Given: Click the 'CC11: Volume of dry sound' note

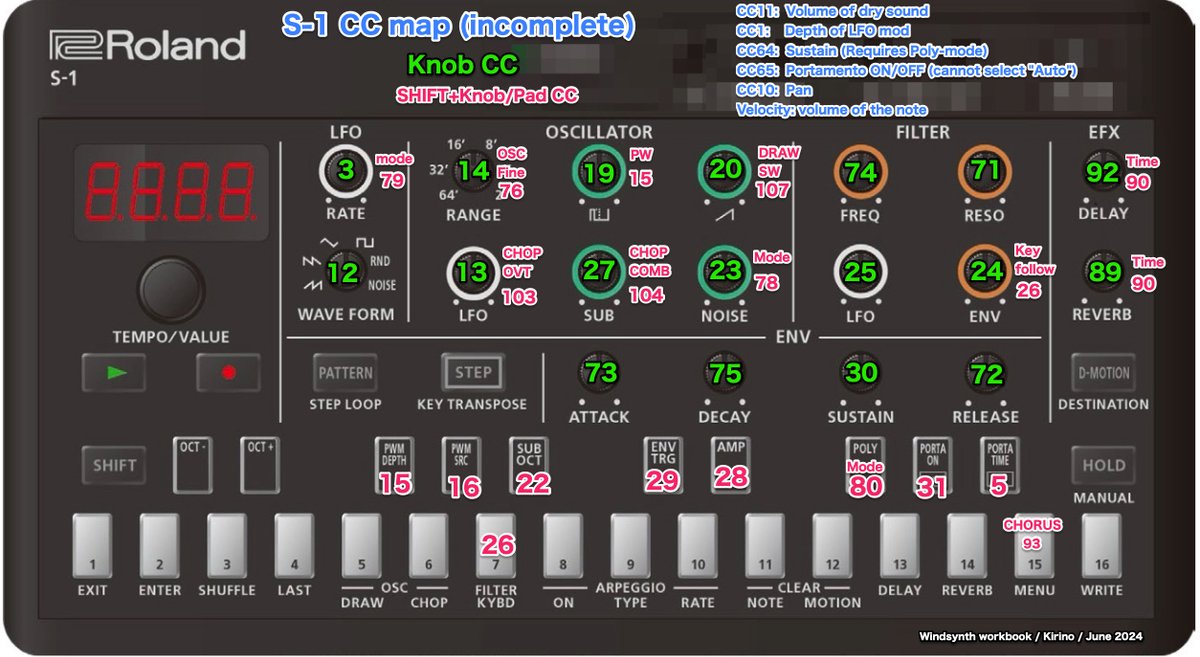Looking at the screenshot, I should point(832,11).
